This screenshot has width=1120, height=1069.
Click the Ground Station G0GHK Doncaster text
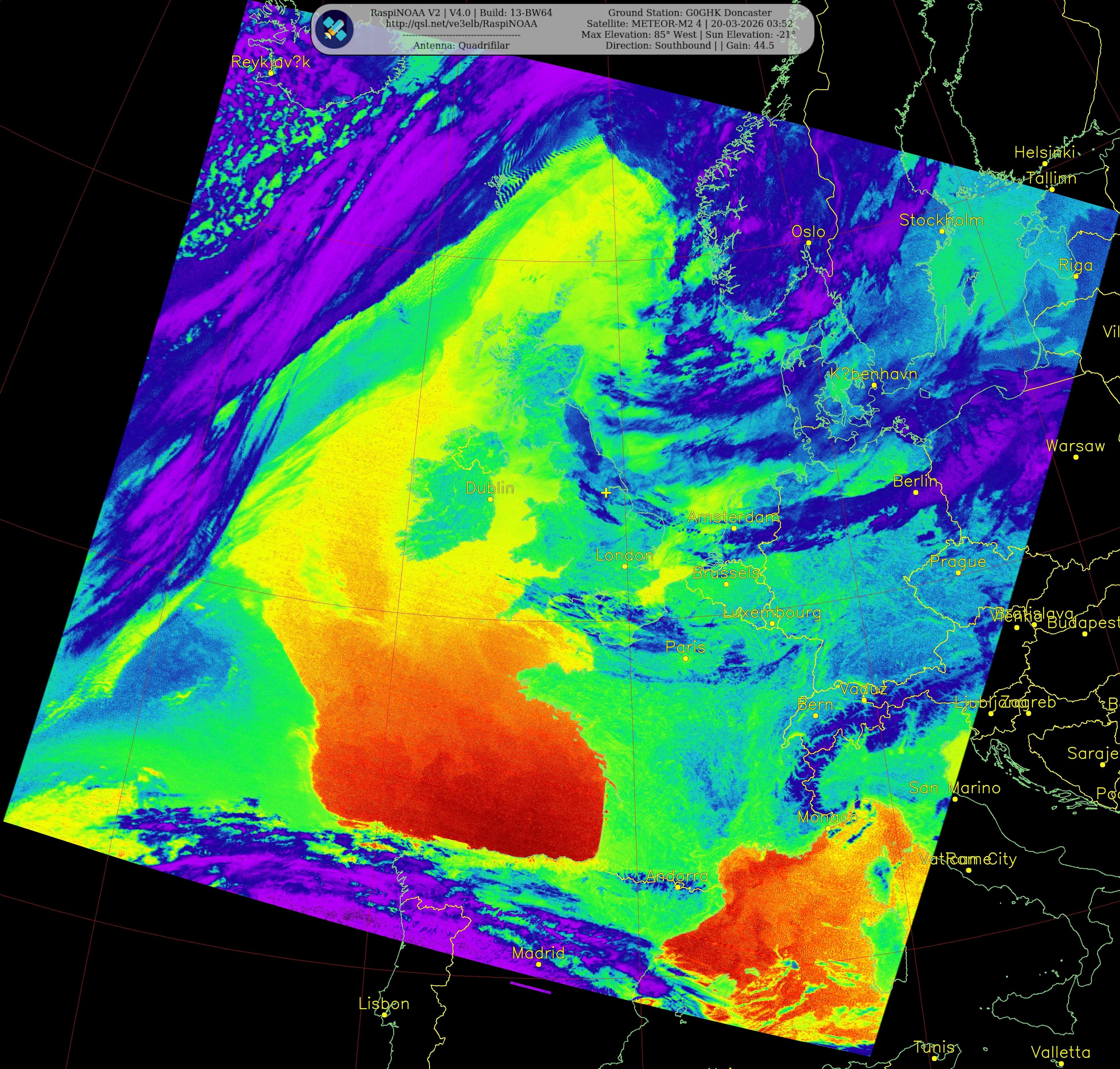click(690, 13)
